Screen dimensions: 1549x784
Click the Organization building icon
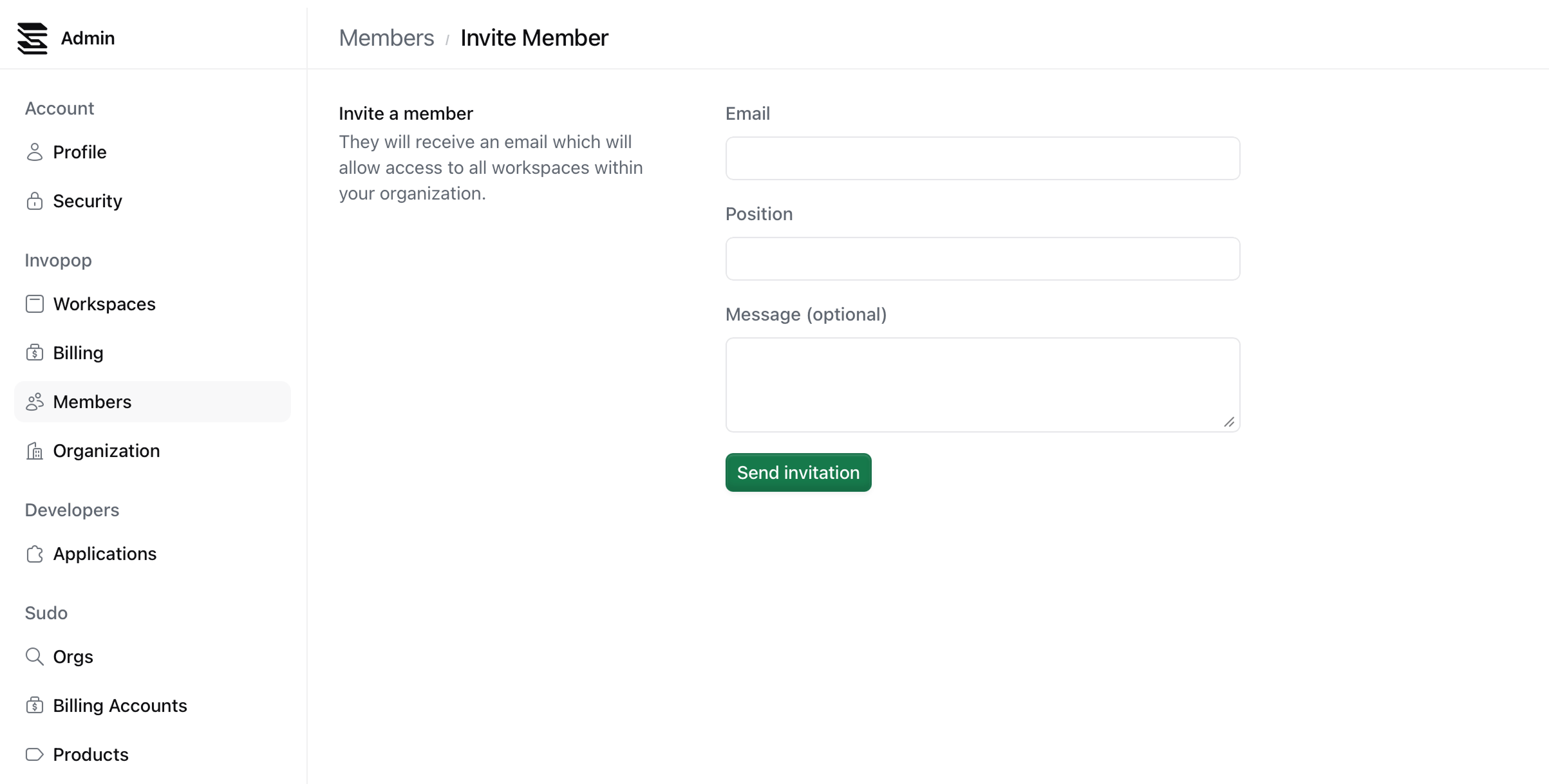(x=35, y=451)
